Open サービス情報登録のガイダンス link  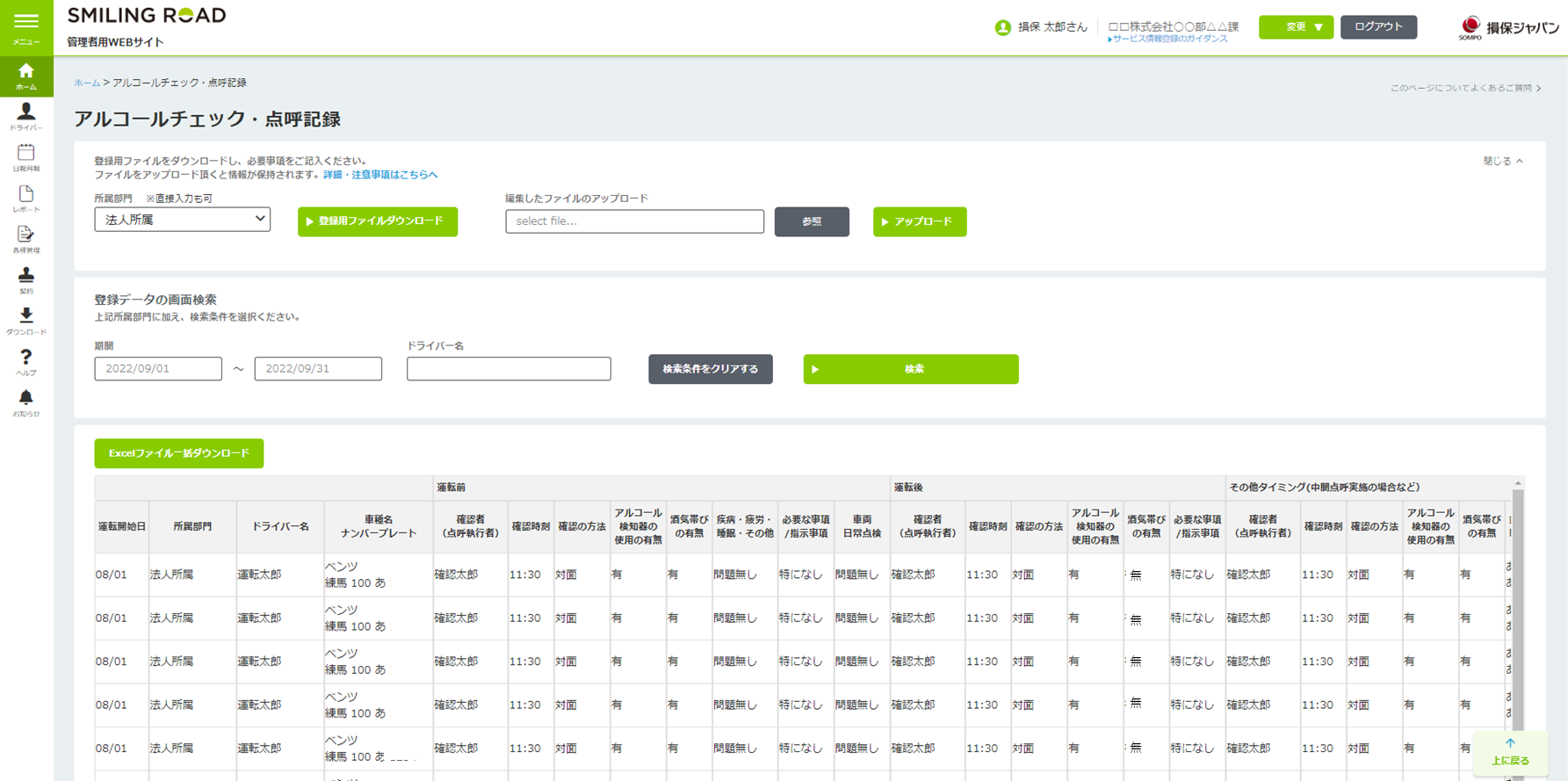click(1168, 40)
